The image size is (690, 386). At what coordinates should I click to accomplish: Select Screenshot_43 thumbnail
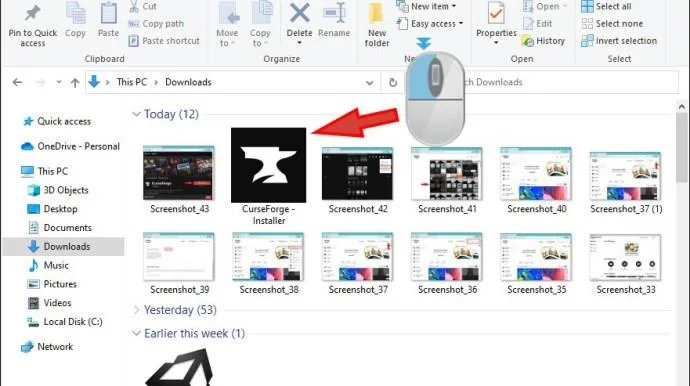pos(179,180)
